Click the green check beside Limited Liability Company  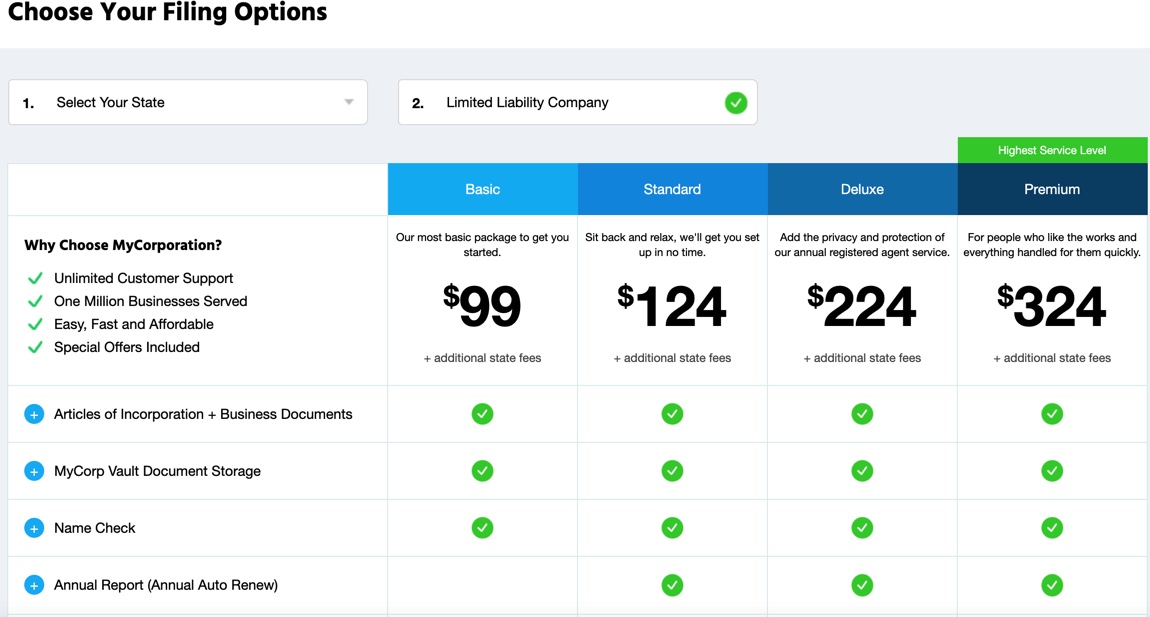tap(736, 103)
